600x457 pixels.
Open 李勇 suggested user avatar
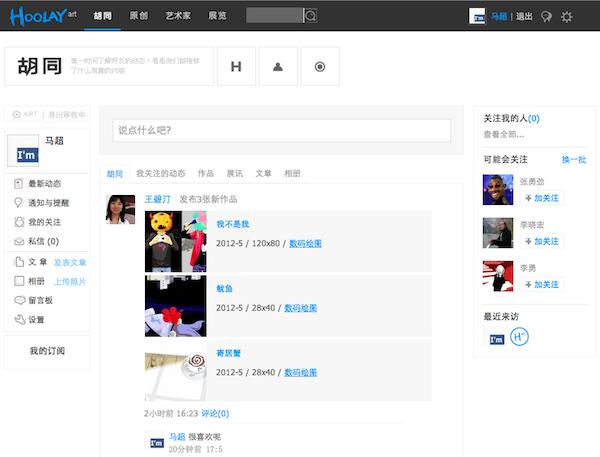498,276
